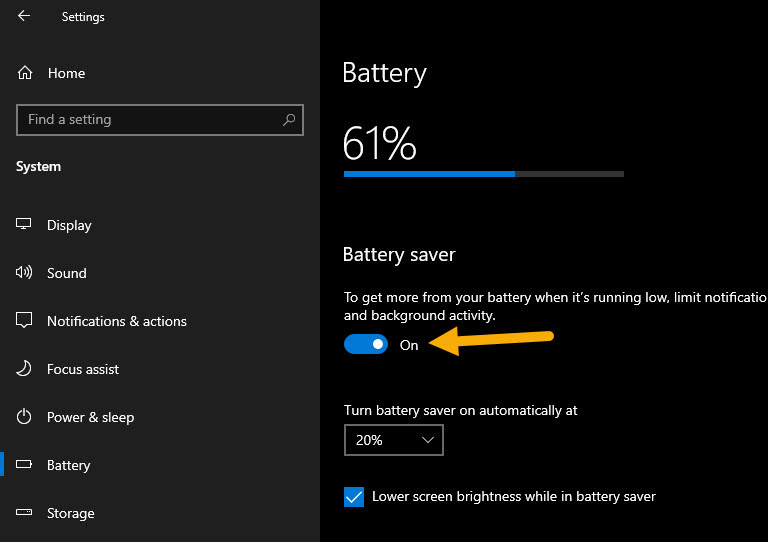Uncheck Lower screen brightness checkbox
Image resolution: width=768 pixels, height=542 pixels.
(354, 497)
